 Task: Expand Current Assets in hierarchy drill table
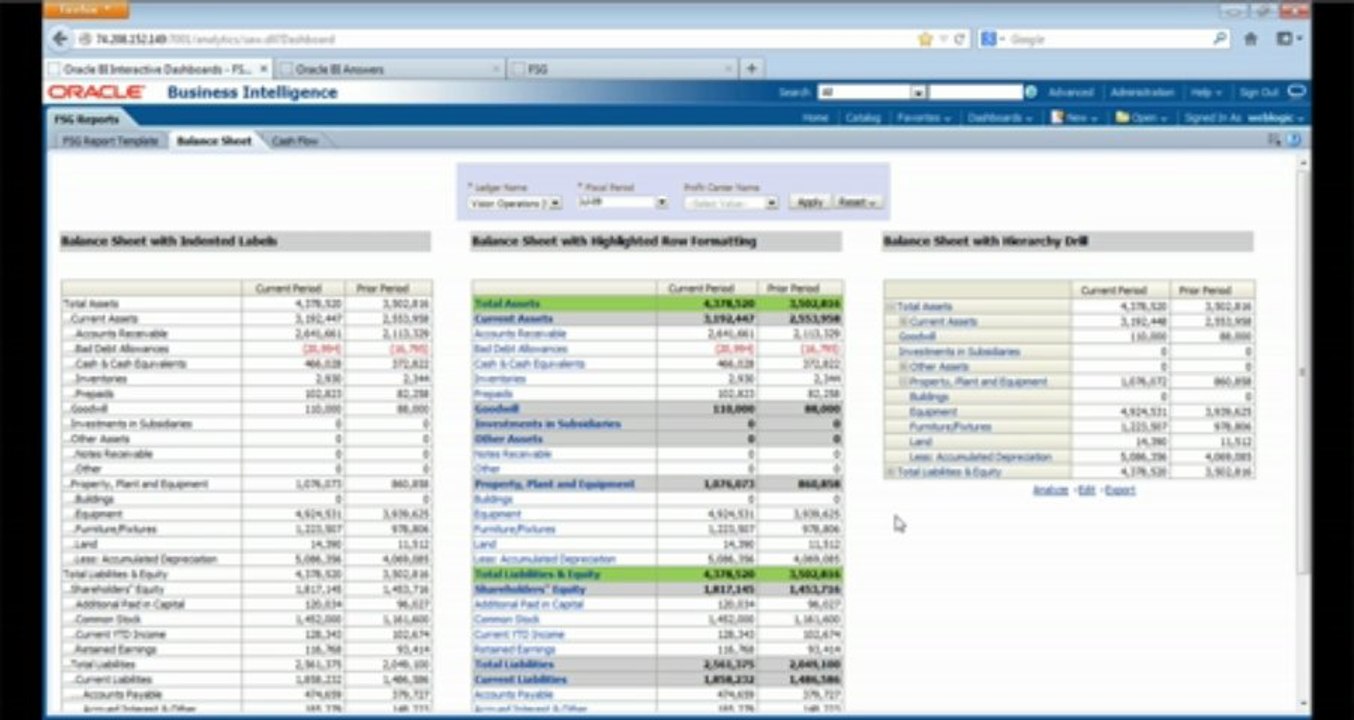903,322
